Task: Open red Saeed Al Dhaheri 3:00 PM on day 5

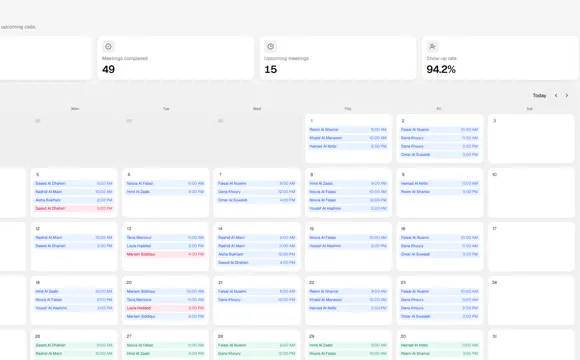Action: (x=74, y=208)
